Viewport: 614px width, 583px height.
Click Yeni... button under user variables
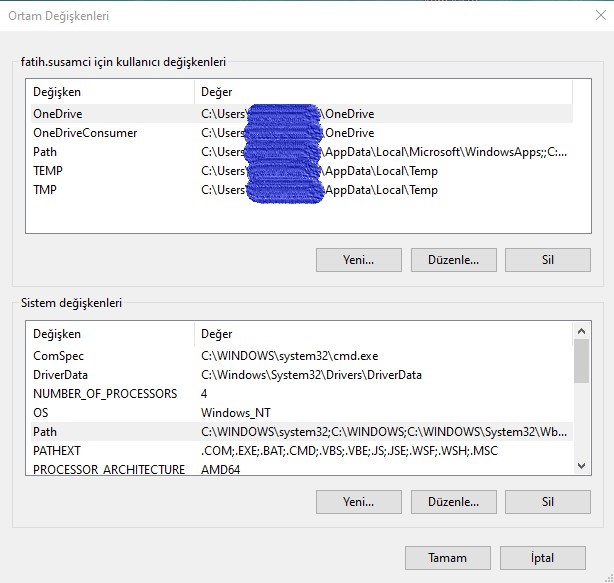(358, 260)
